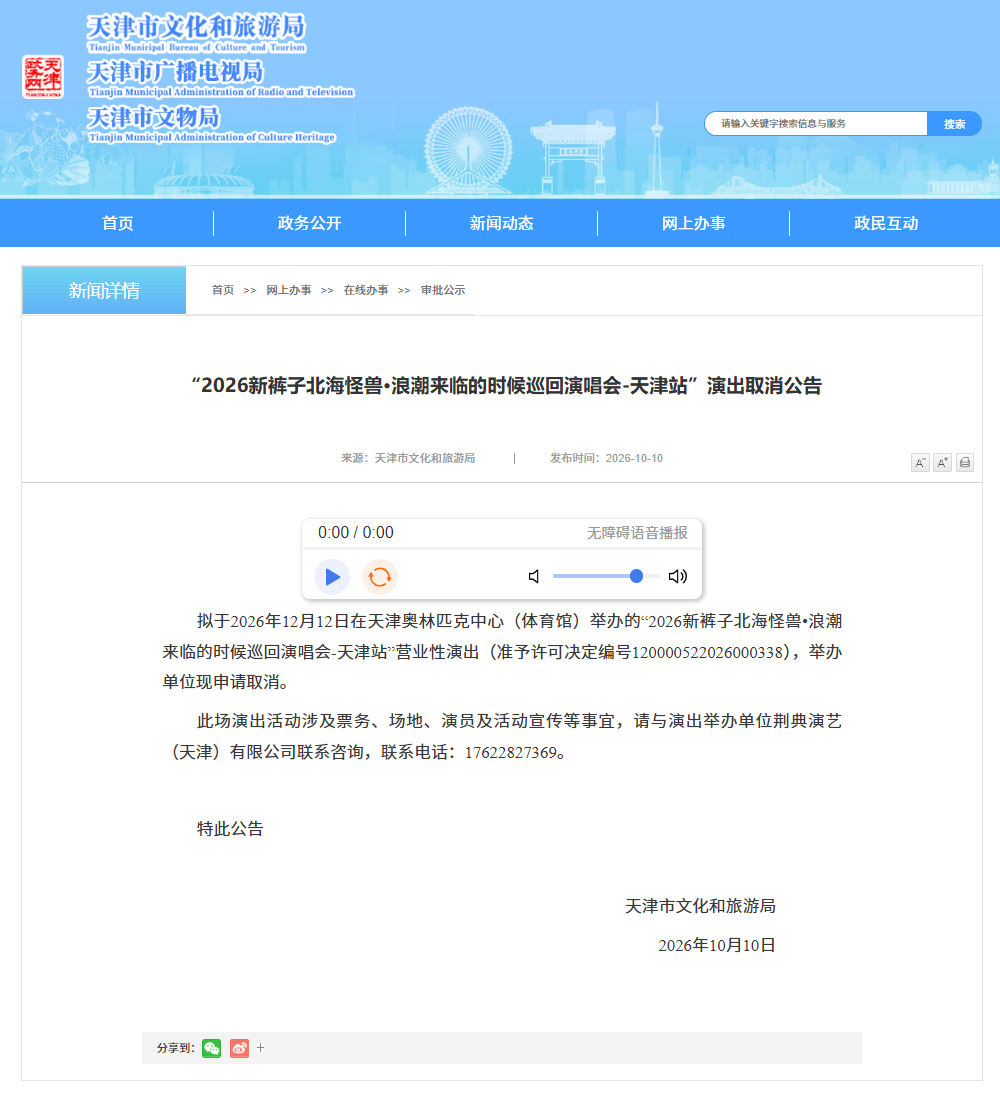Adjust the audio volume slider
Viewport: 1000px width, 1110px height.
pos(607,576)
